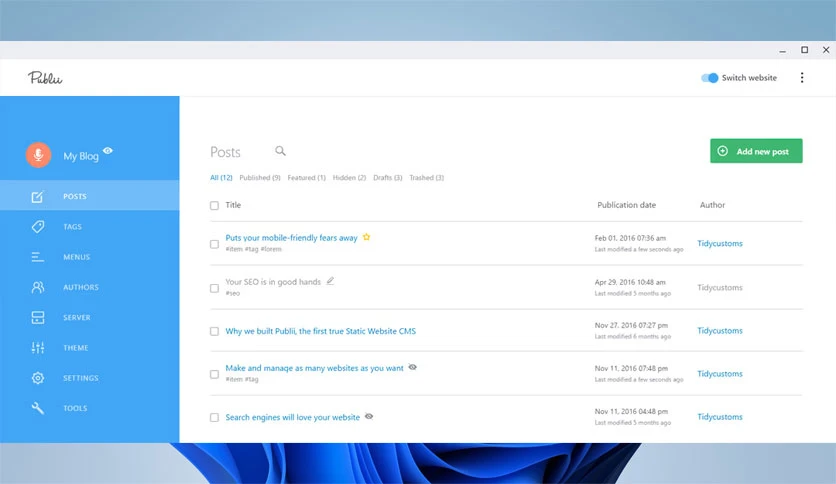Open the posts search magnifier

[280, 151]
